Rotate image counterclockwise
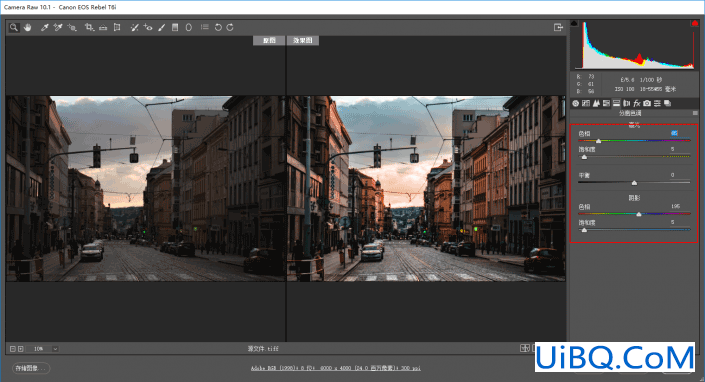 tap(218, 27)
